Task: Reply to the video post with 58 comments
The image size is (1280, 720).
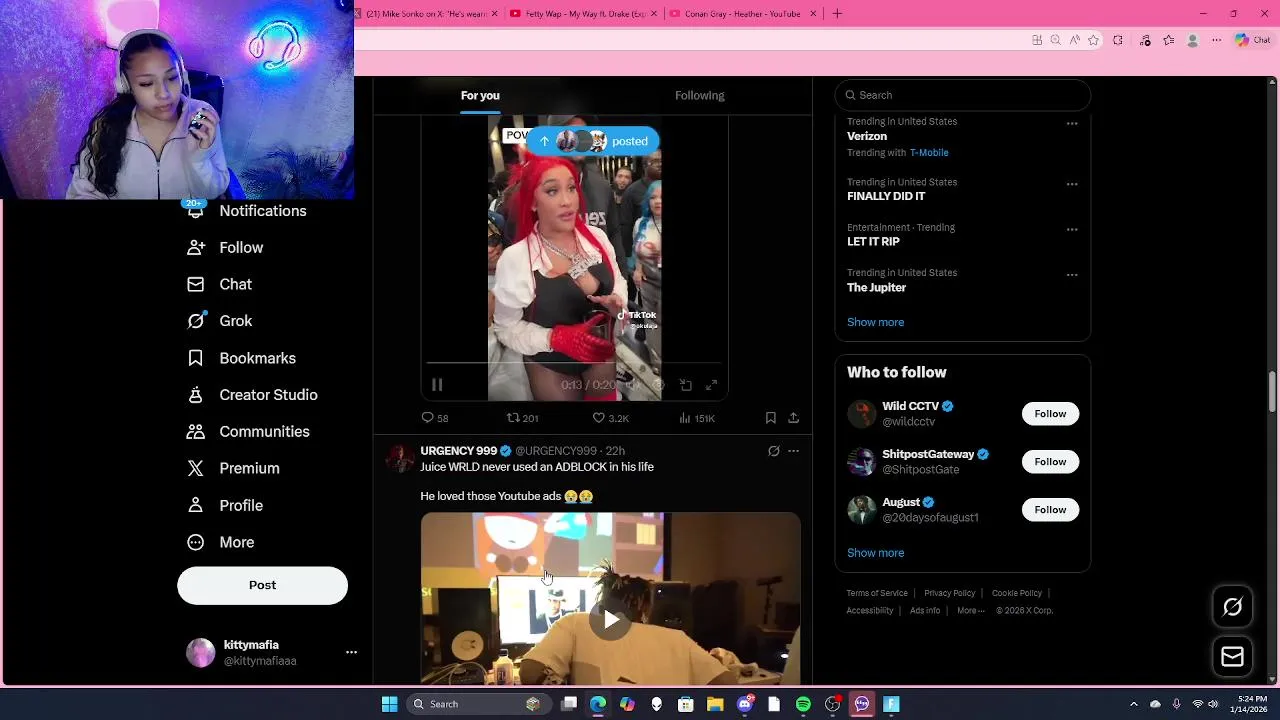Action: (x=434, y=418)
